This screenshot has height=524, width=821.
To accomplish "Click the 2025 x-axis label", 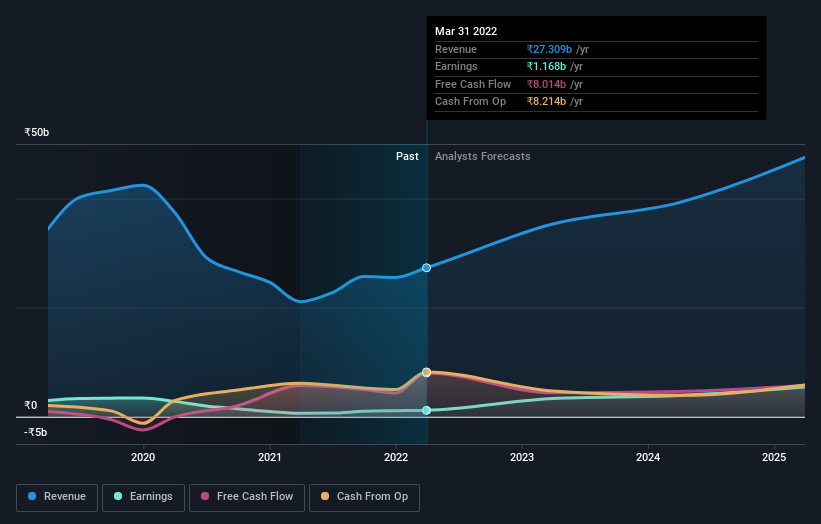I will pos(774,457).
